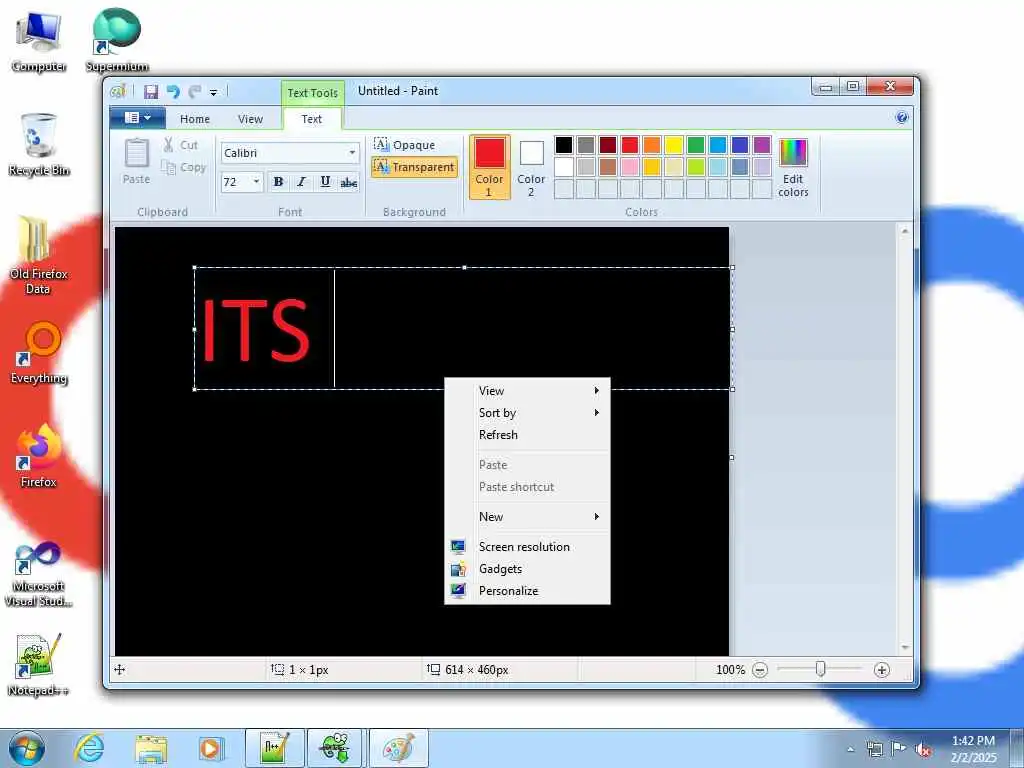
Task: Click the network tray icon
Action: click(874, 749)
